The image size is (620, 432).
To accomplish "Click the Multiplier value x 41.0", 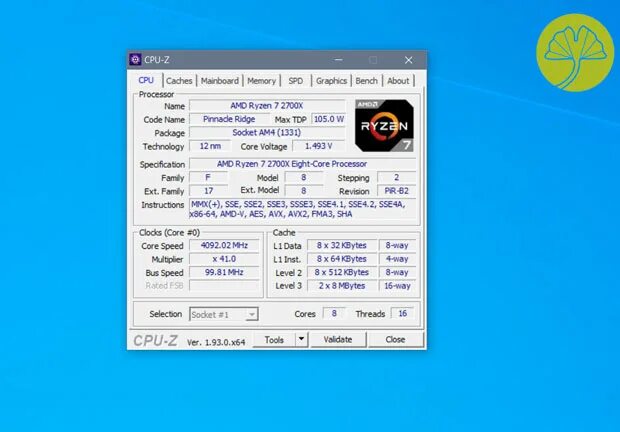I will point(224,259).
